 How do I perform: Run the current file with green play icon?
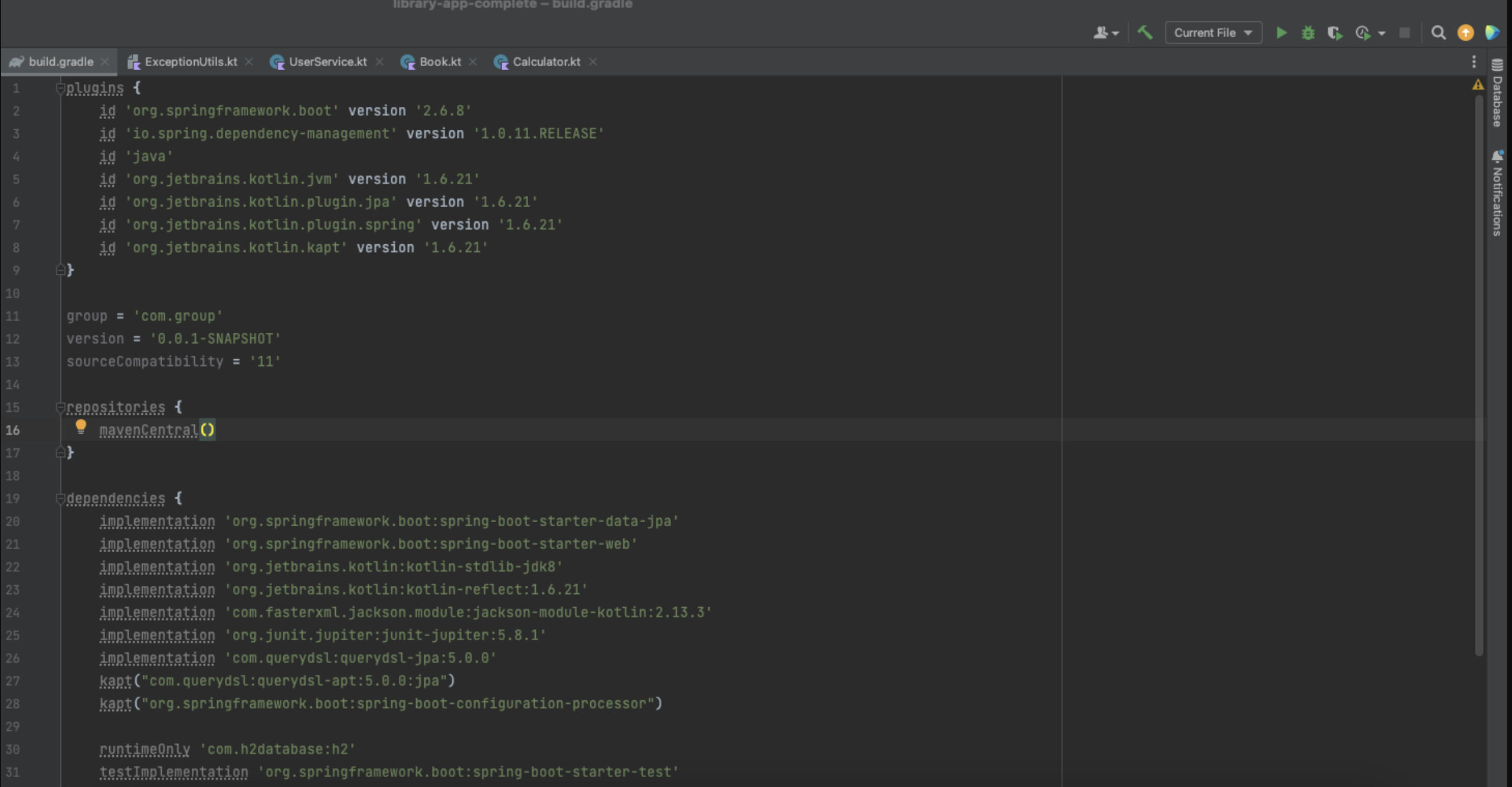[x=1281, y=33]
